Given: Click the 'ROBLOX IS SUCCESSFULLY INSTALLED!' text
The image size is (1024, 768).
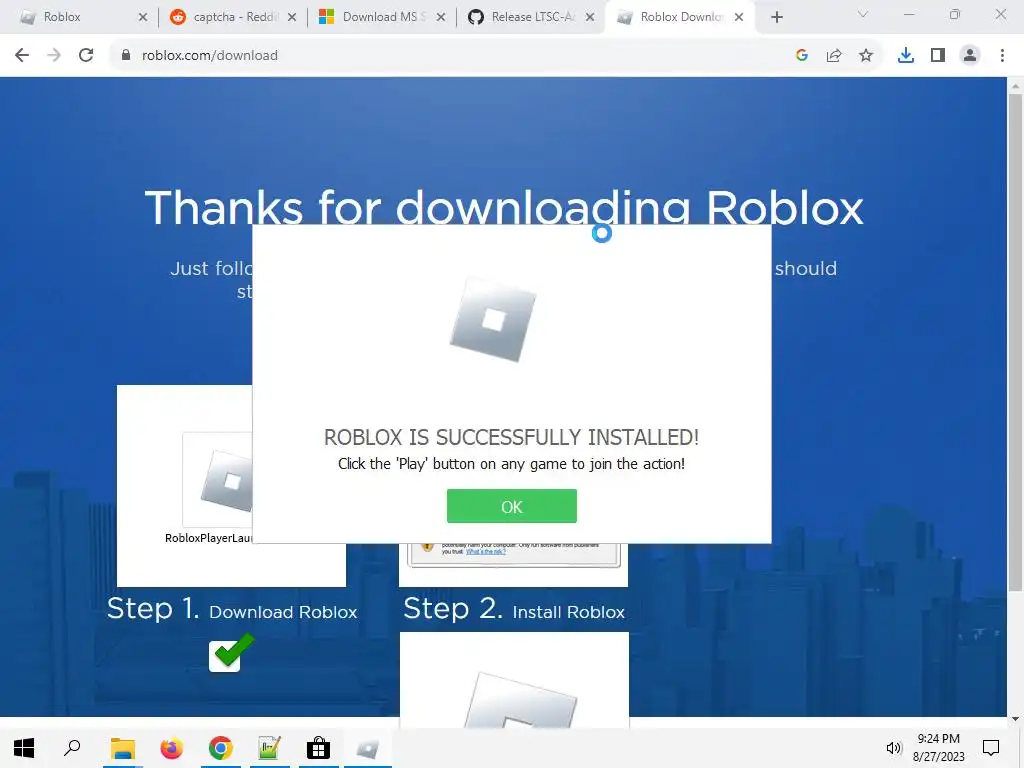Looking at the screenshot, I should pos(511,437).
